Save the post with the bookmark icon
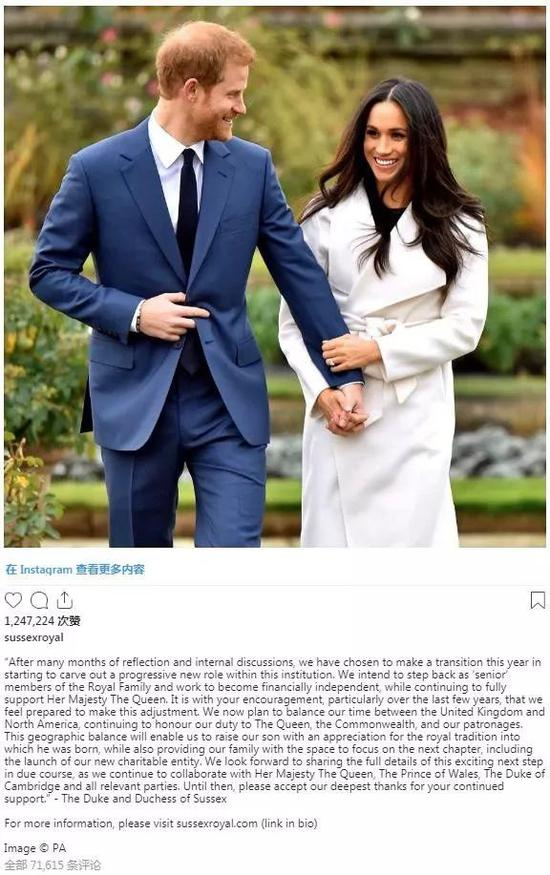 click(538, 600)
